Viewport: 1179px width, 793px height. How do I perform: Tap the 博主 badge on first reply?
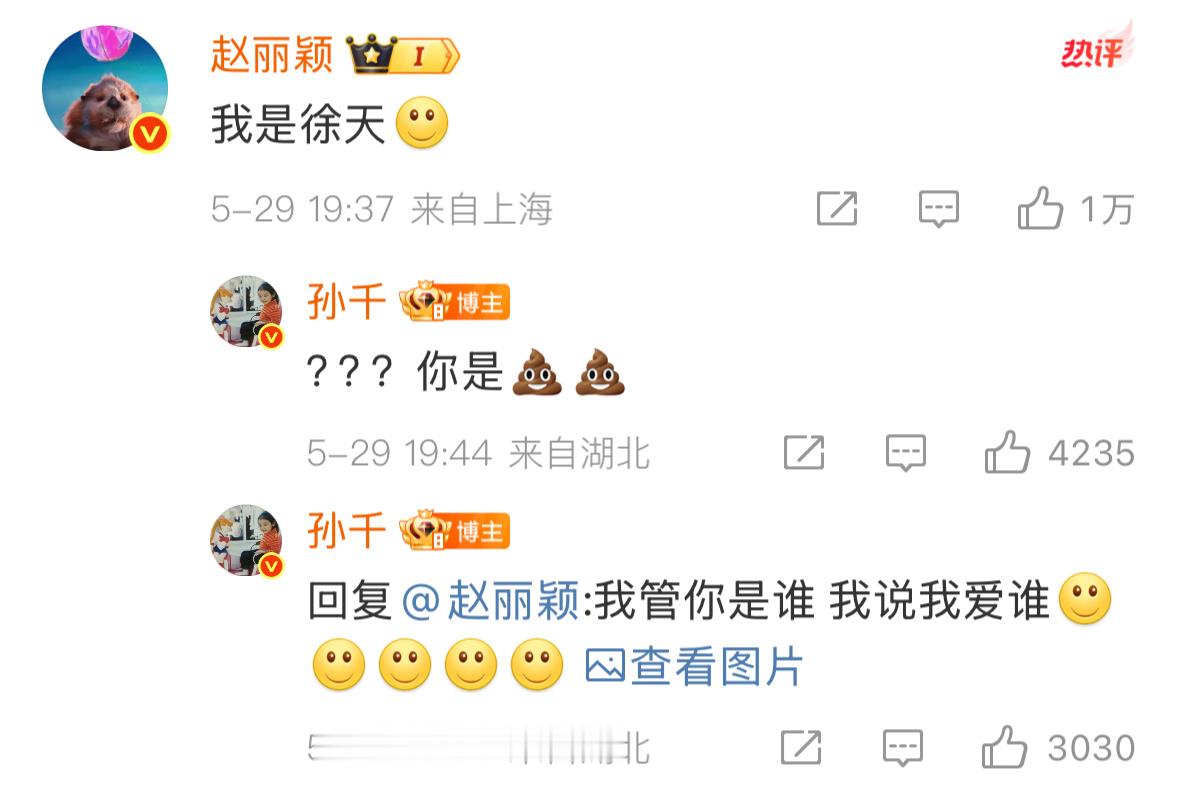[454, 302]
